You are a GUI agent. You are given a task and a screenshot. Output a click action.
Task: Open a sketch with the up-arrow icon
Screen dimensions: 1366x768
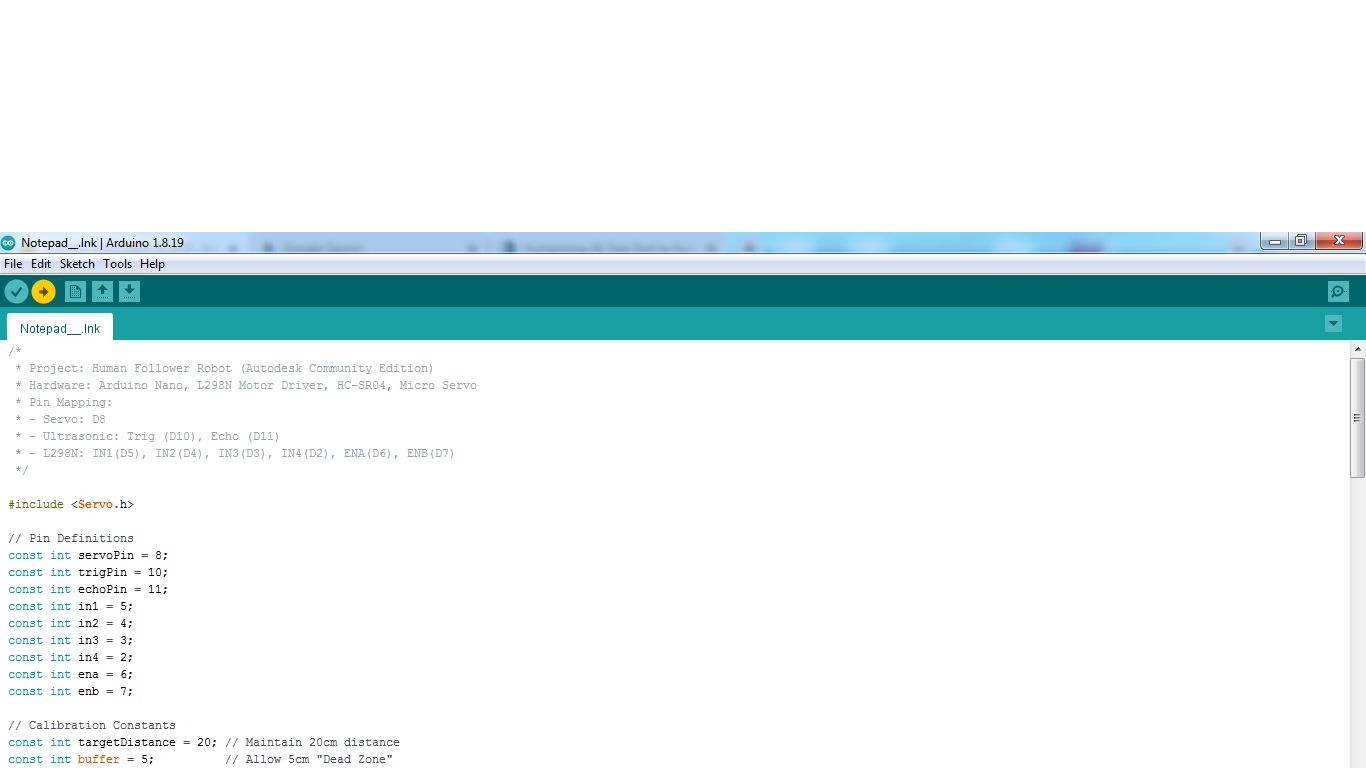[x=102, y=291]
